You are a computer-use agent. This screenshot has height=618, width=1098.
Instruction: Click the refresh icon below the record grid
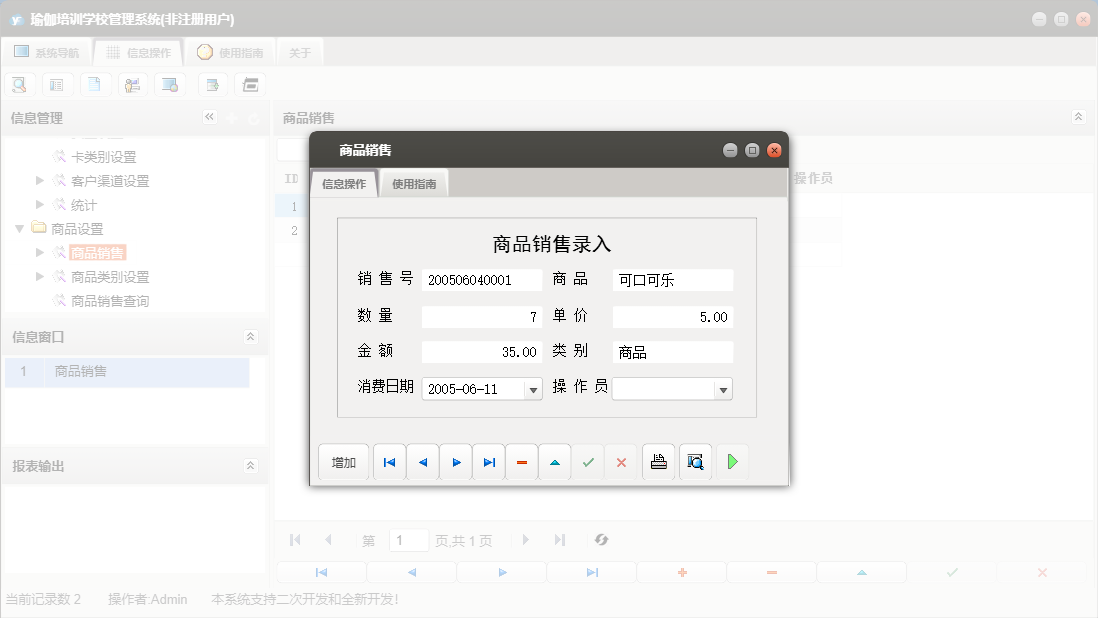tap(600, 539)
